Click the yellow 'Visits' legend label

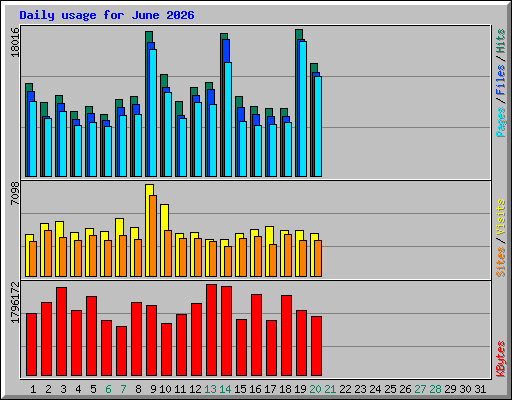pyautogui.click(x=501, y=218)
